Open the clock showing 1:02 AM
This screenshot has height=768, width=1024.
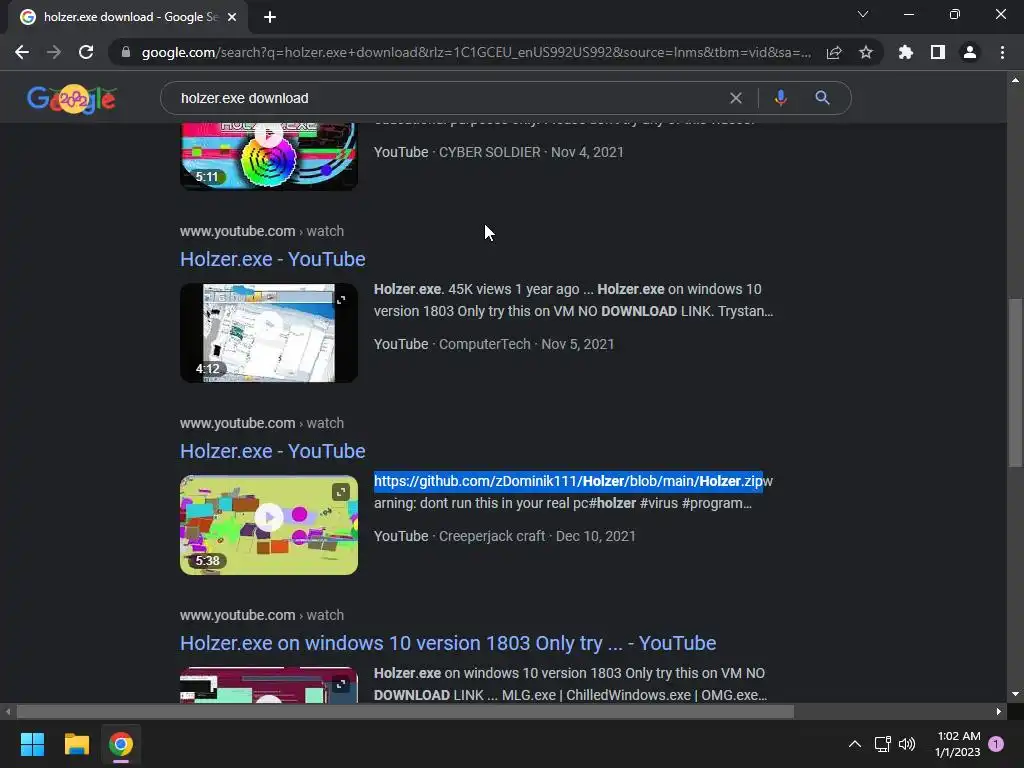[958, 744]
